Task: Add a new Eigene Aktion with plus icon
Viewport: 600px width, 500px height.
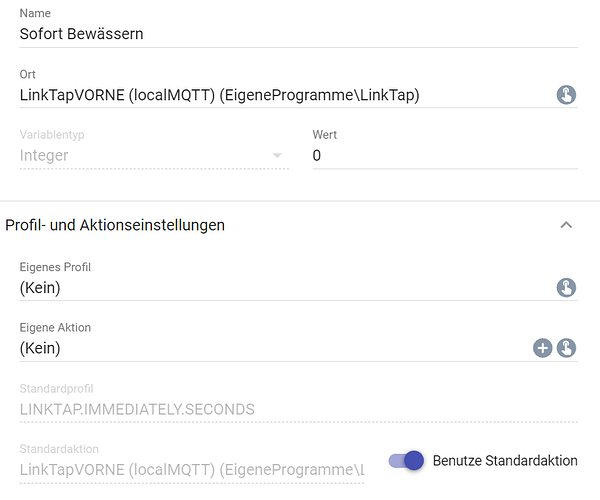Action: 542,348
